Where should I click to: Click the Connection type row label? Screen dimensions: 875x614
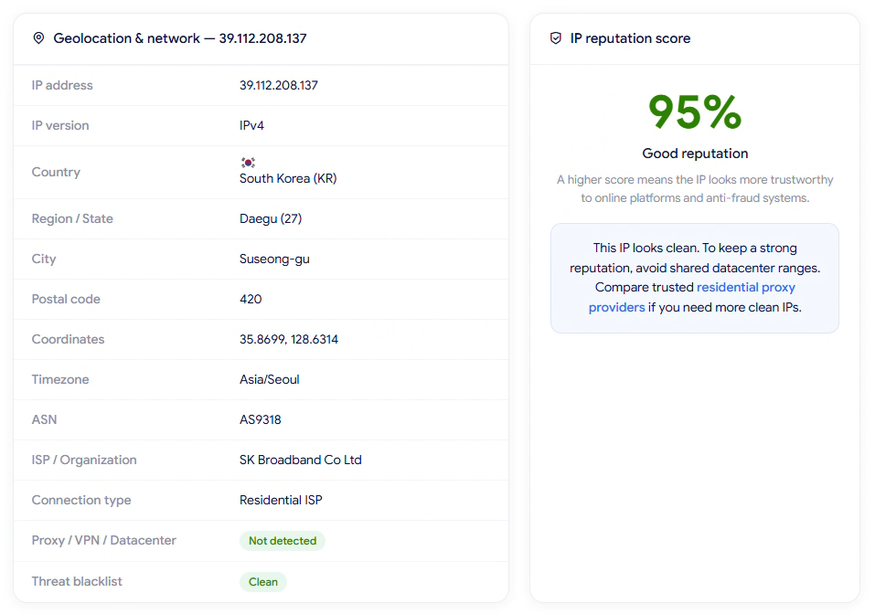pos(81,500)
